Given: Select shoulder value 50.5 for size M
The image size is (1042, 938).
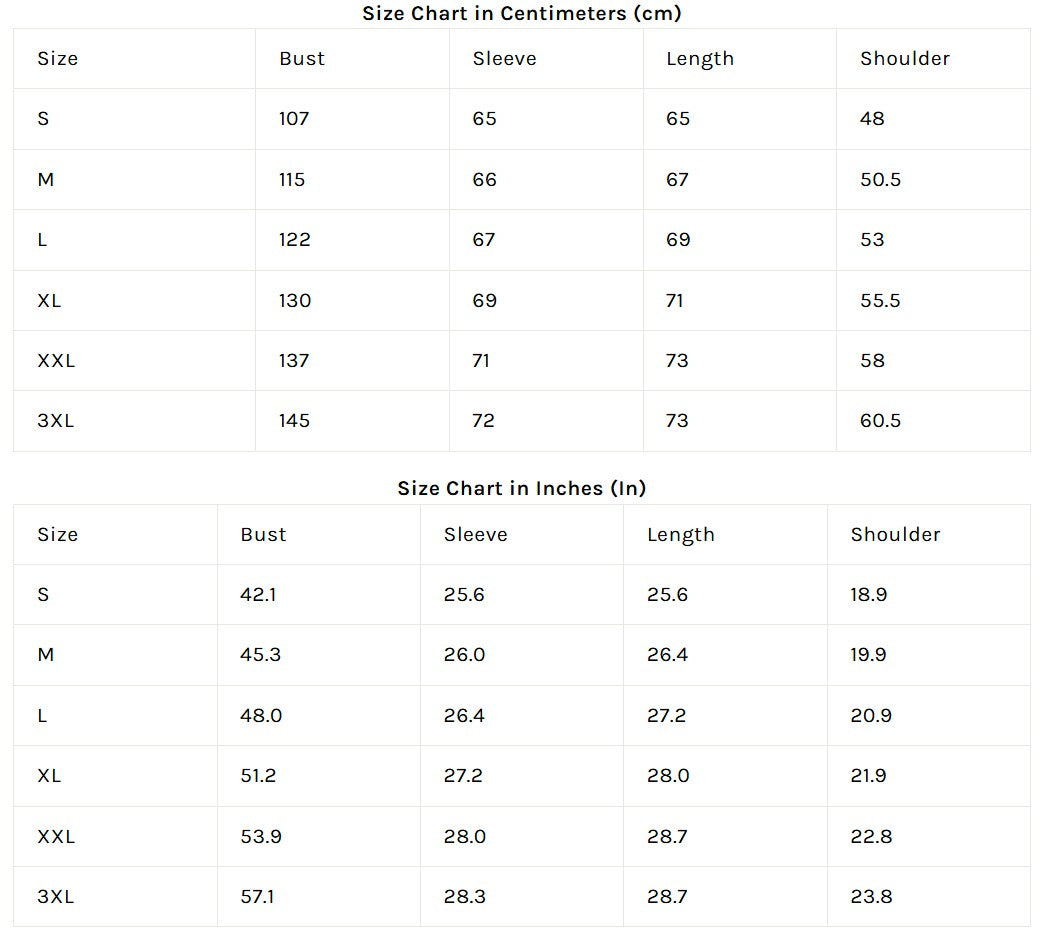Looking at the screenshot, I should [x=880, y=180].
